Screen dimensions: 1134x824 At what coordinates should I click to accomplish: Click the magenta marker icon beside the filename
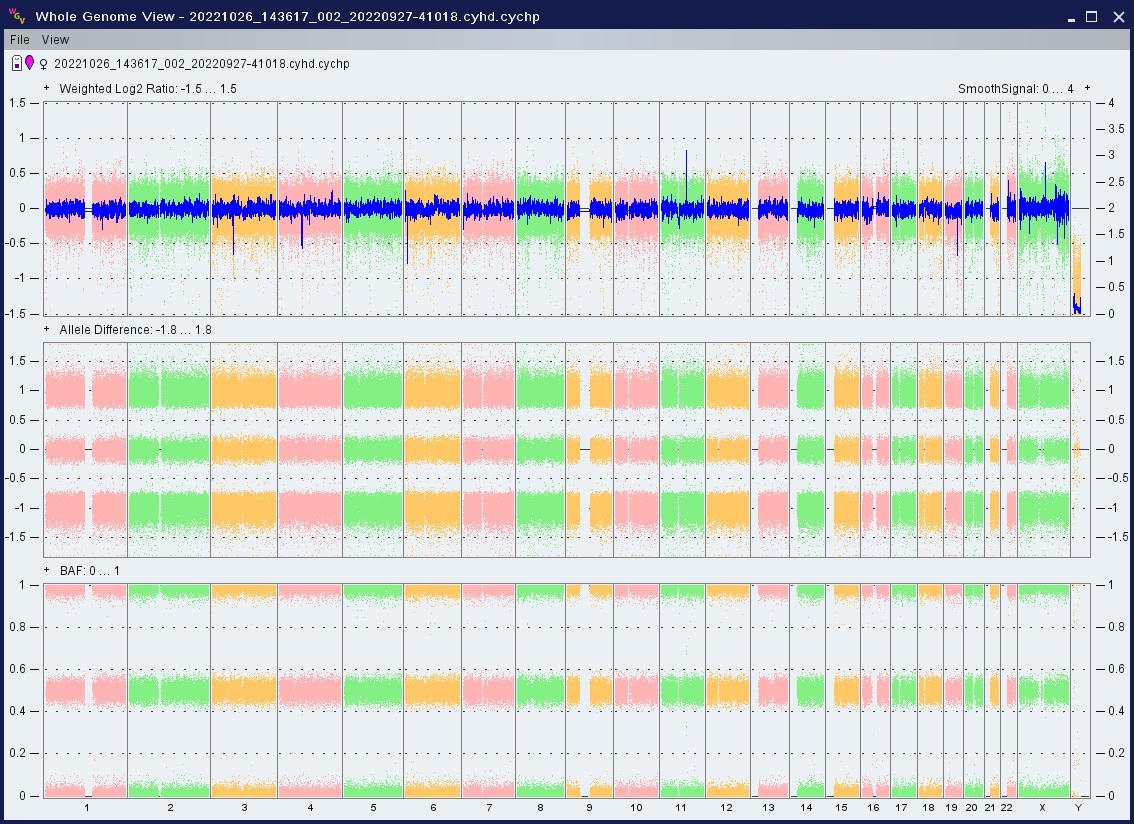(30, 64)
